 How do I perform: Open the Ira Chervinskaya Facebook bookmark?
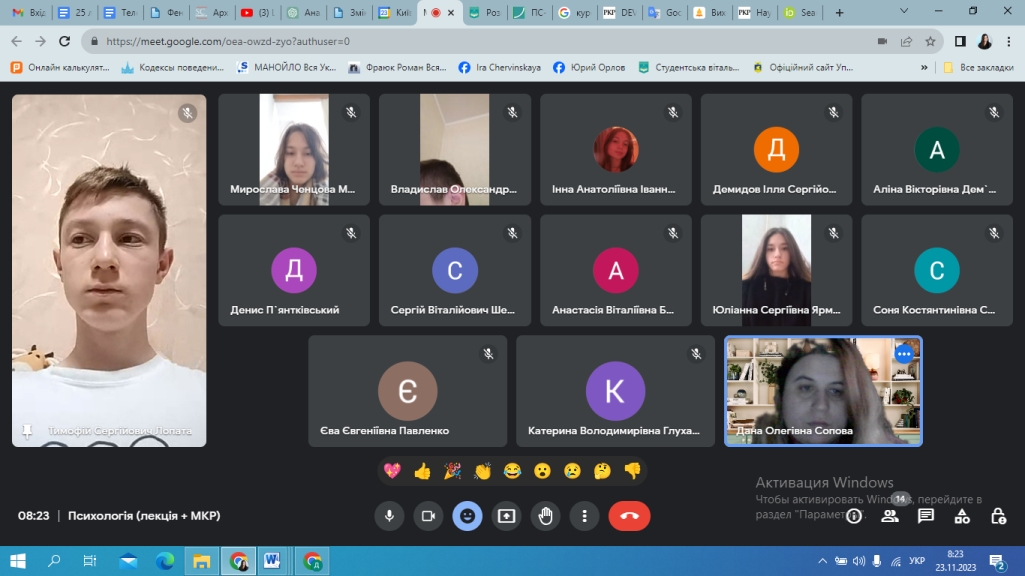tap(500, 67)
